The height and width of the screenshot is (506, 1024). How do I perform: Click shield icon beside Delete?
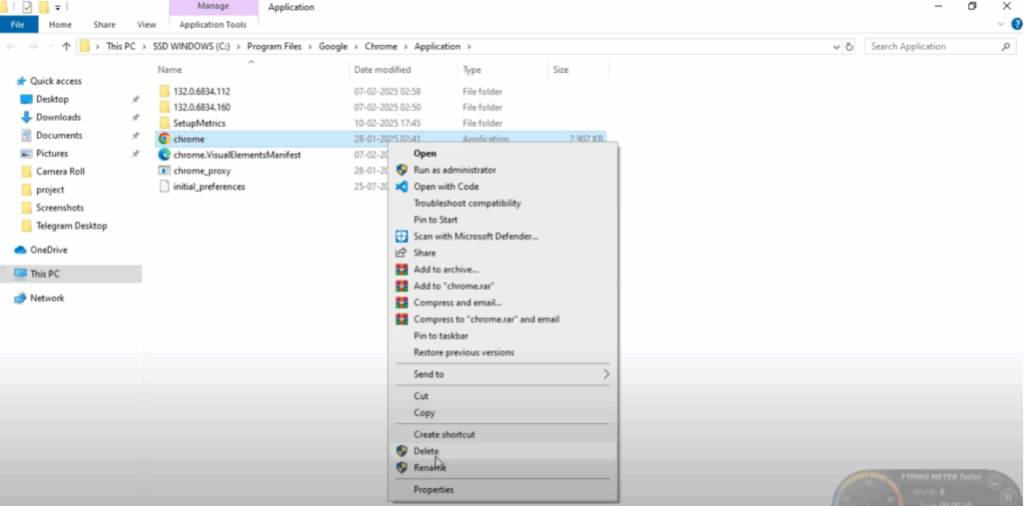(x=402, y=451)
